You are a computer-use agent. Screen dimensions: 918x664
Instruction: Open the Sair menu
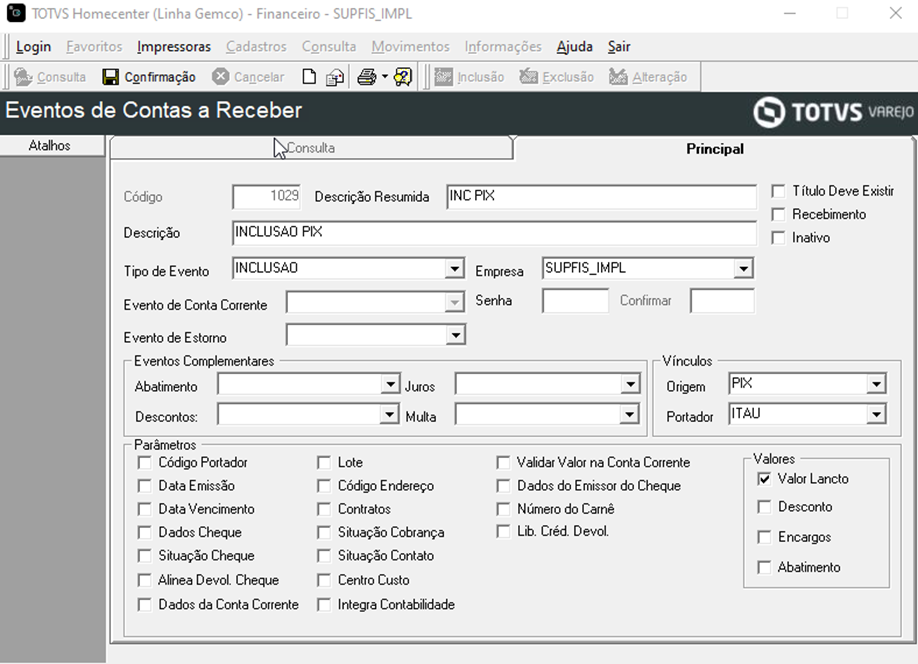coord(619,47)
